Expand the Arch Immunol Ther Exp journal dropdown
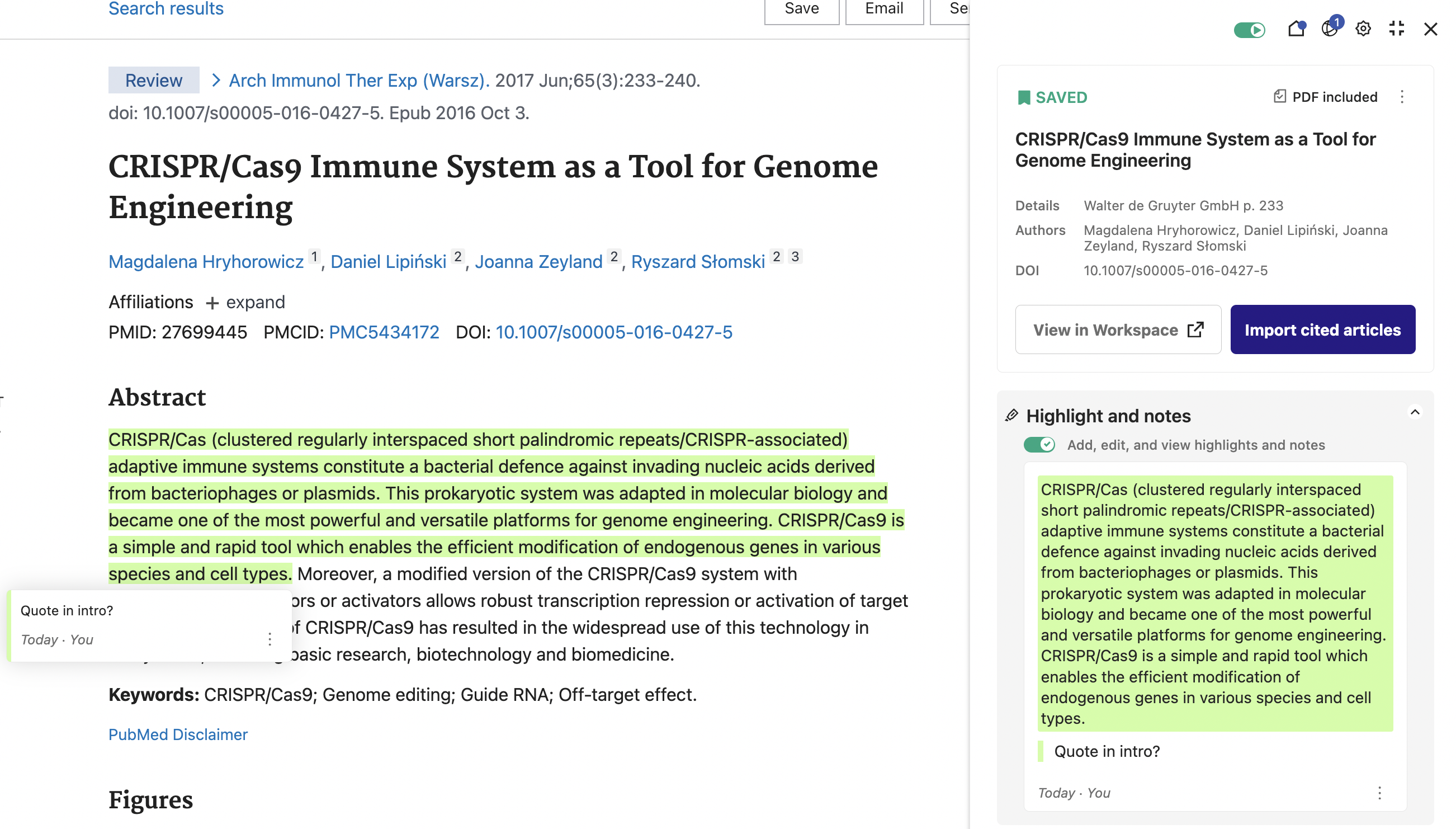Screen dimensions: 1456x829 pyautogui.click(x=359, y=81)
